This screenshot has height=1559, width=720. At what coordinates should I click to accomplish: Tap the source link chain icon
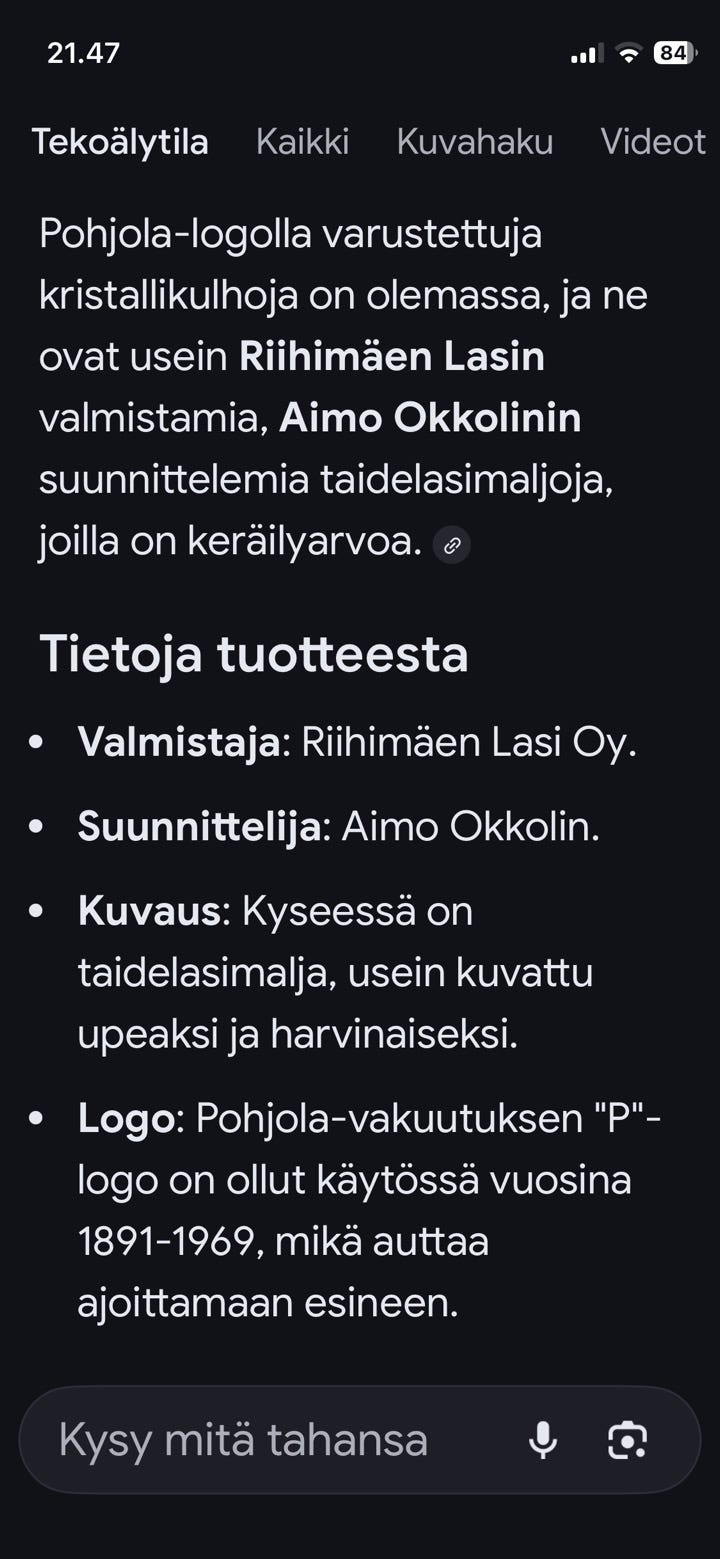pos(450,546)
